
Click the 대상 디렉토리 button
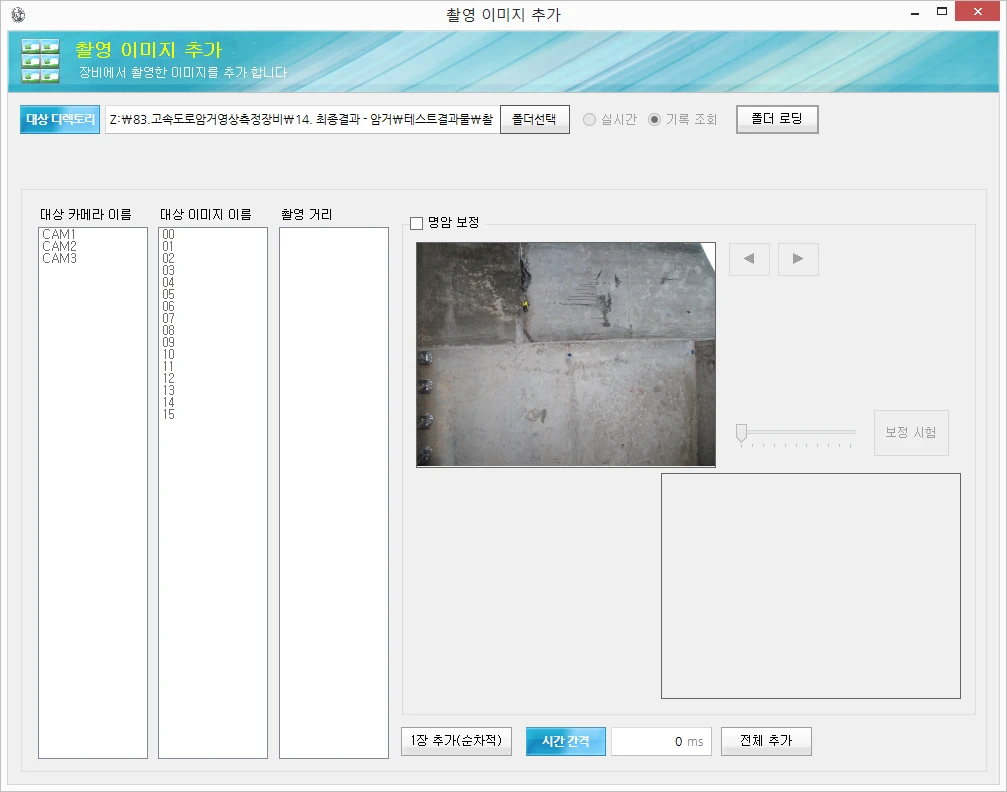[60, 119]
